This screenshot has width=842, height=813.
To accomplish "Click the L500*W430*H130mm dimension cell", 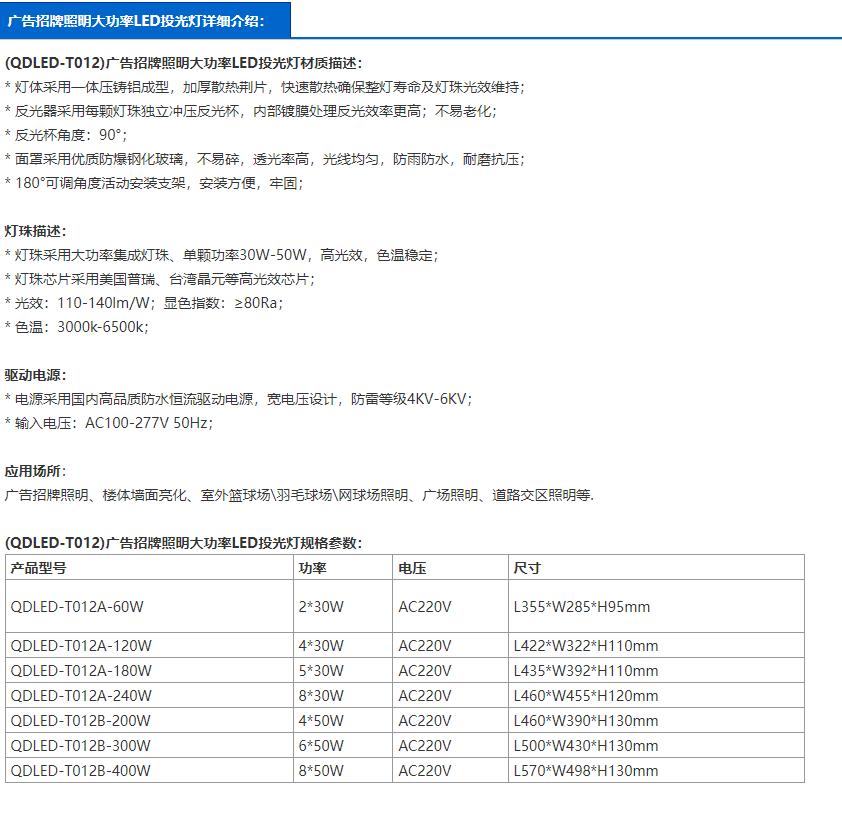I will pyautogui.click(x=656, y=745).
